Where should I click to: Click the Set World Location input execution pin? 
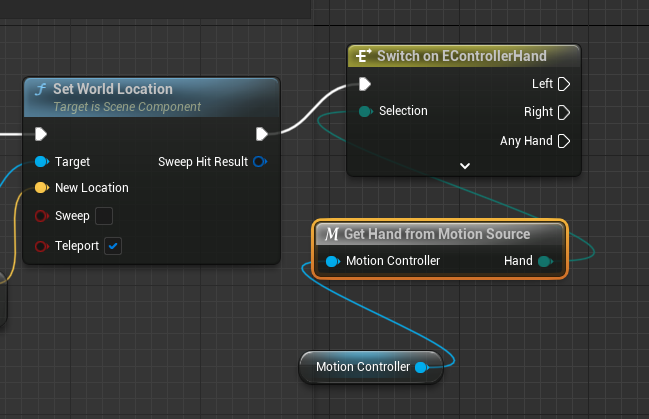41,134
